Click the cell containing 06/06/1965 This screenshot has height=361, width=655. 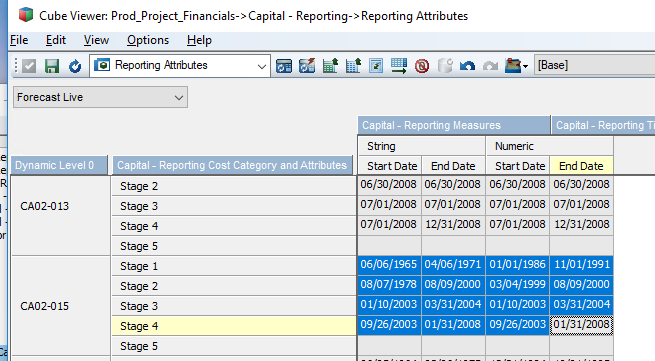click(x=389, y=264)
